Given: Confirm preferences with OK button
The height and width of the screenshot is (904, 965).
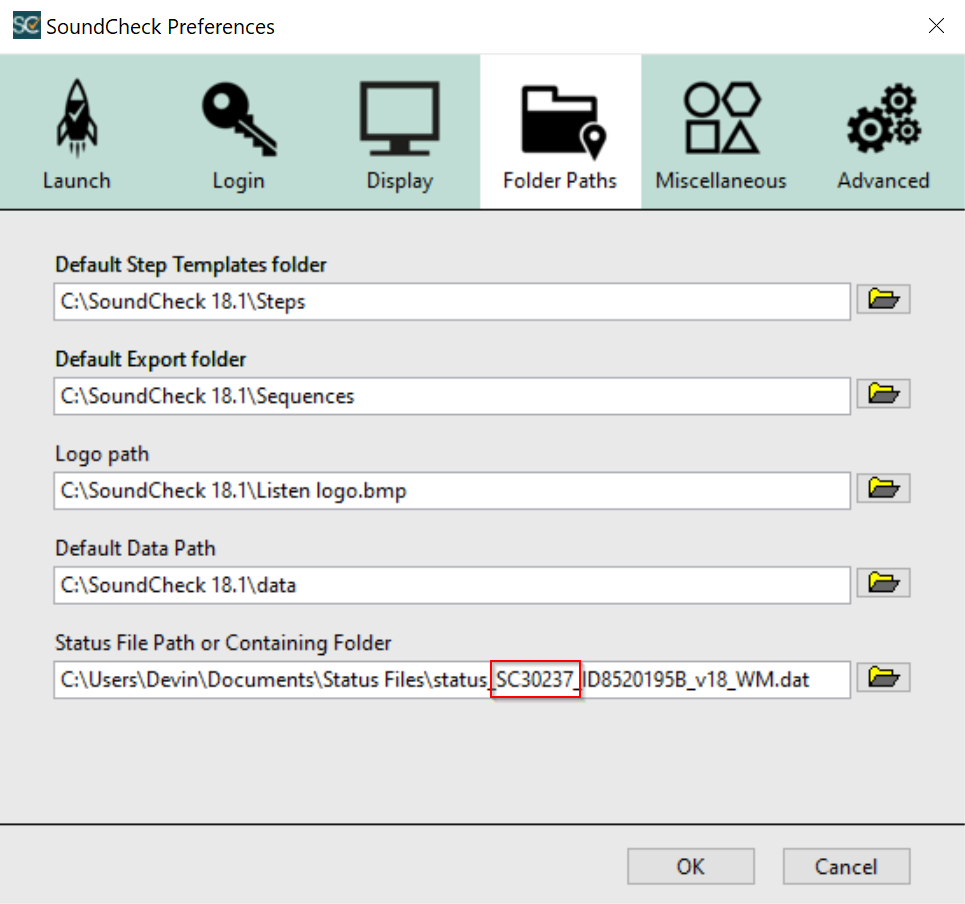Looking at the screenshot, I should tap(691, 866).
